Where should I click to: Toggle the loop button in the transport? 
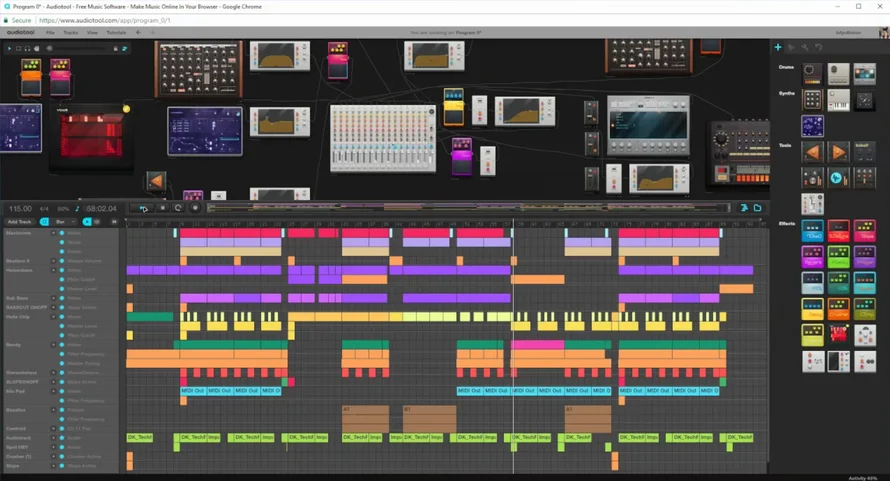click(x=178, y=209)
